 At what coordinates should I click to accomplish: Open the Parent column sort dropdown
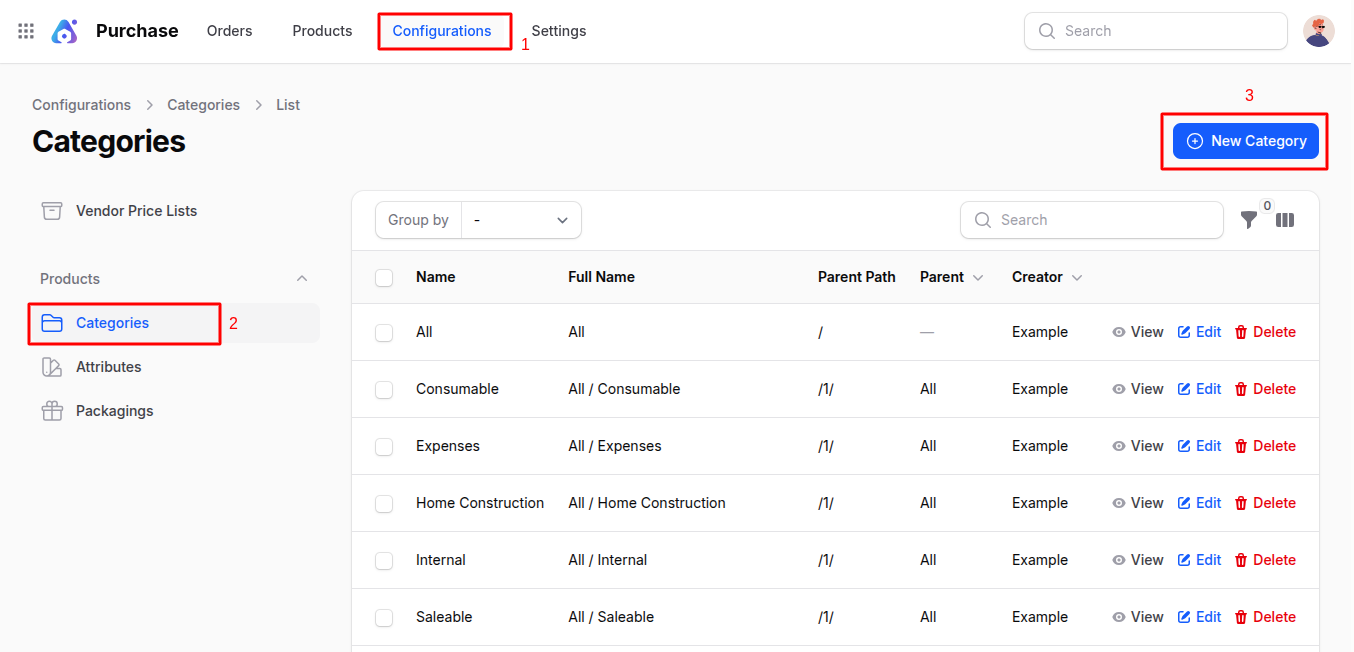click(x=978, y=277)
